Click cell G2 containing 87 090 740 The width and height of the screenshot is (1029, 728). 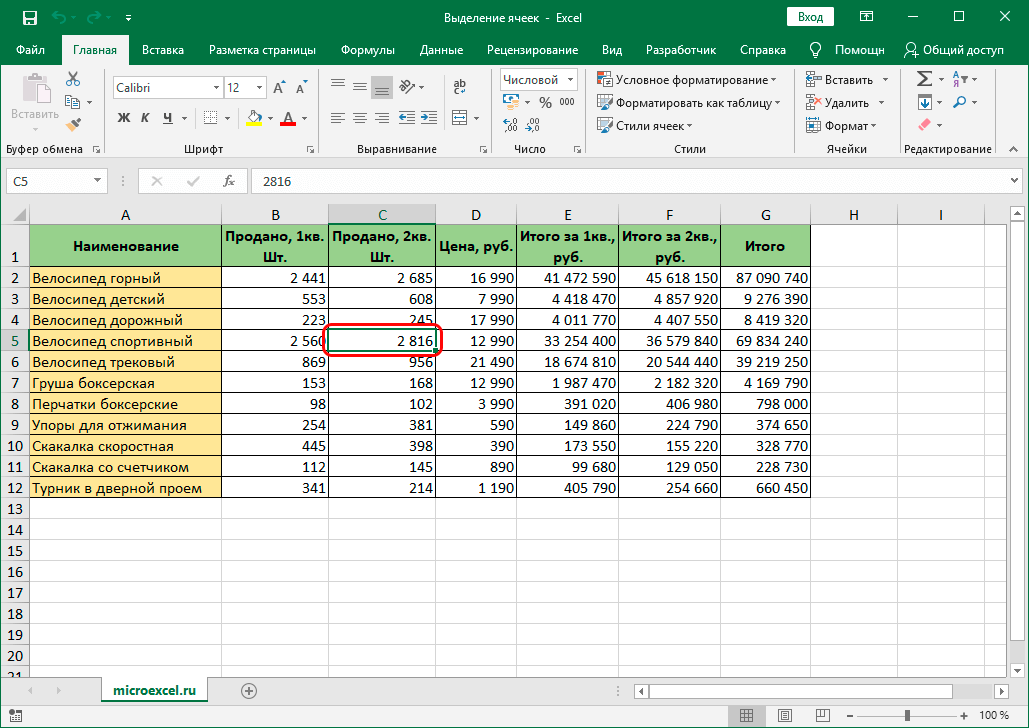(765, 278)
